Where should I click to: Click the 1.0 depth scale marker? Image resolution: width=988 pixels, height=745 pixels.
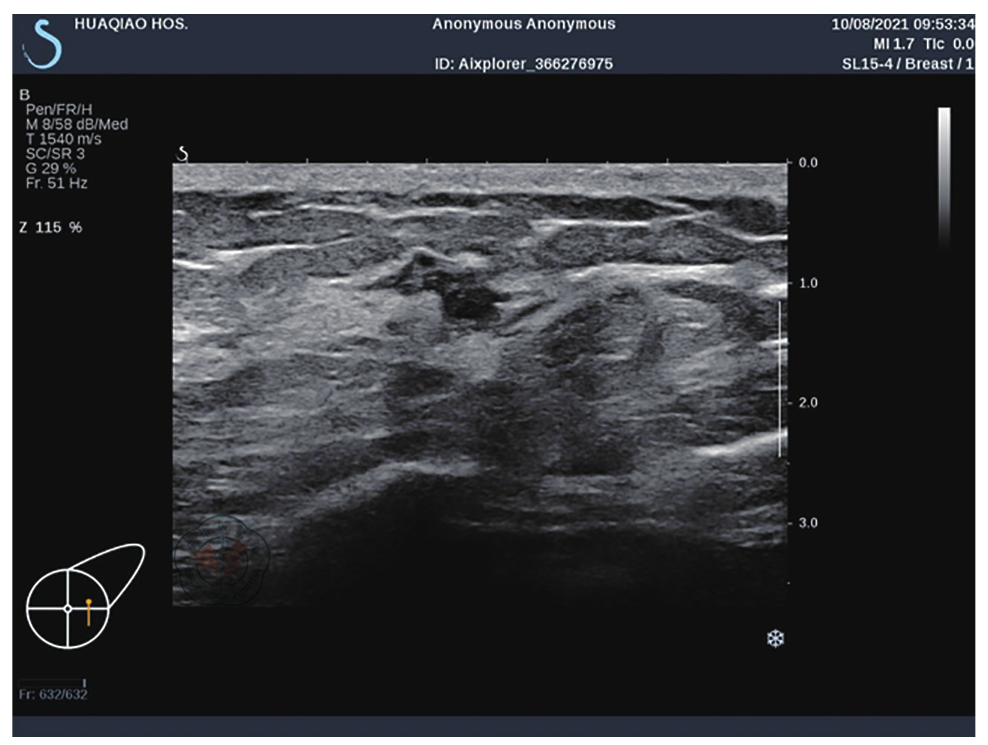(x=808, y=283)
